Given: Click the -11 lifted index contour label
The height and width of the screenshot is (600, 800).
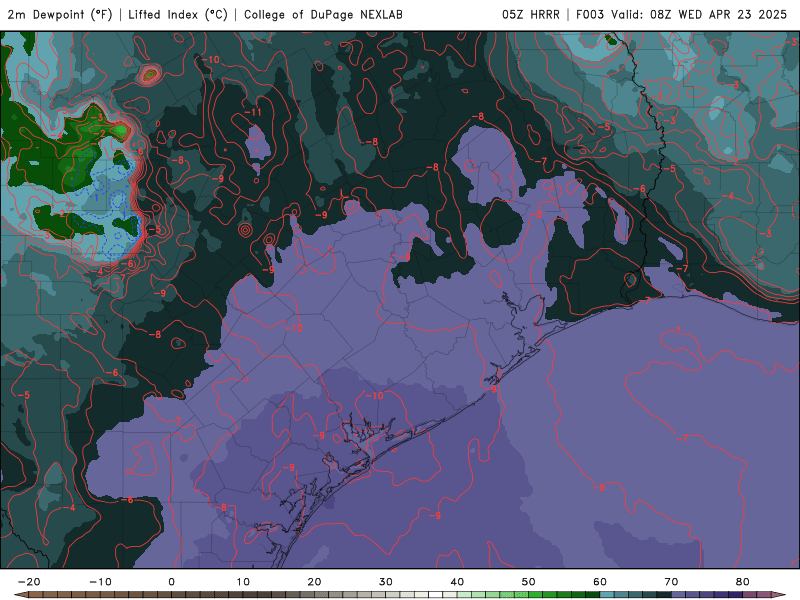Looking at the screenshot, I should click(x=253, y=112).
